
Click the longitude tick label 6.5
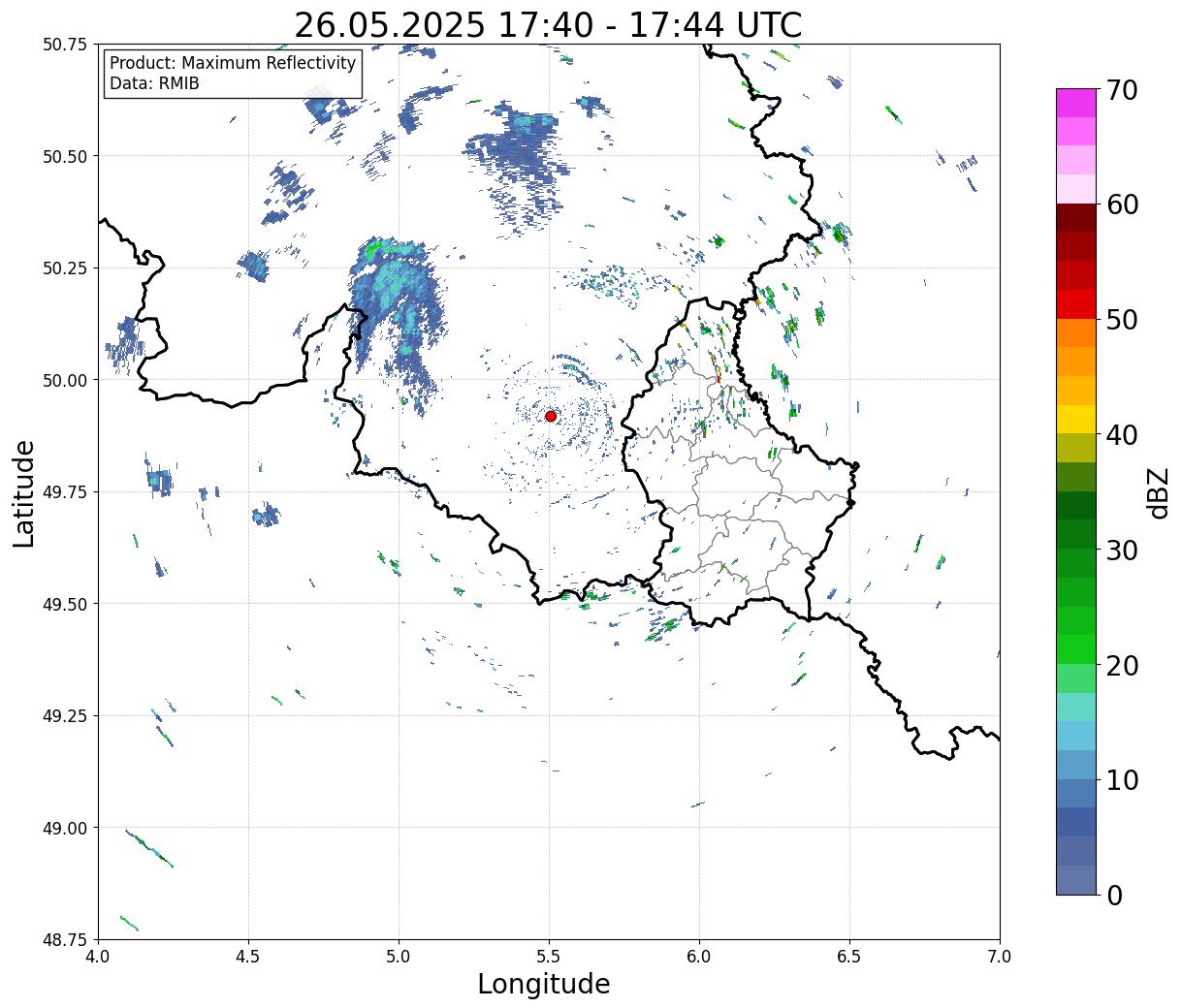click(849, 957)
